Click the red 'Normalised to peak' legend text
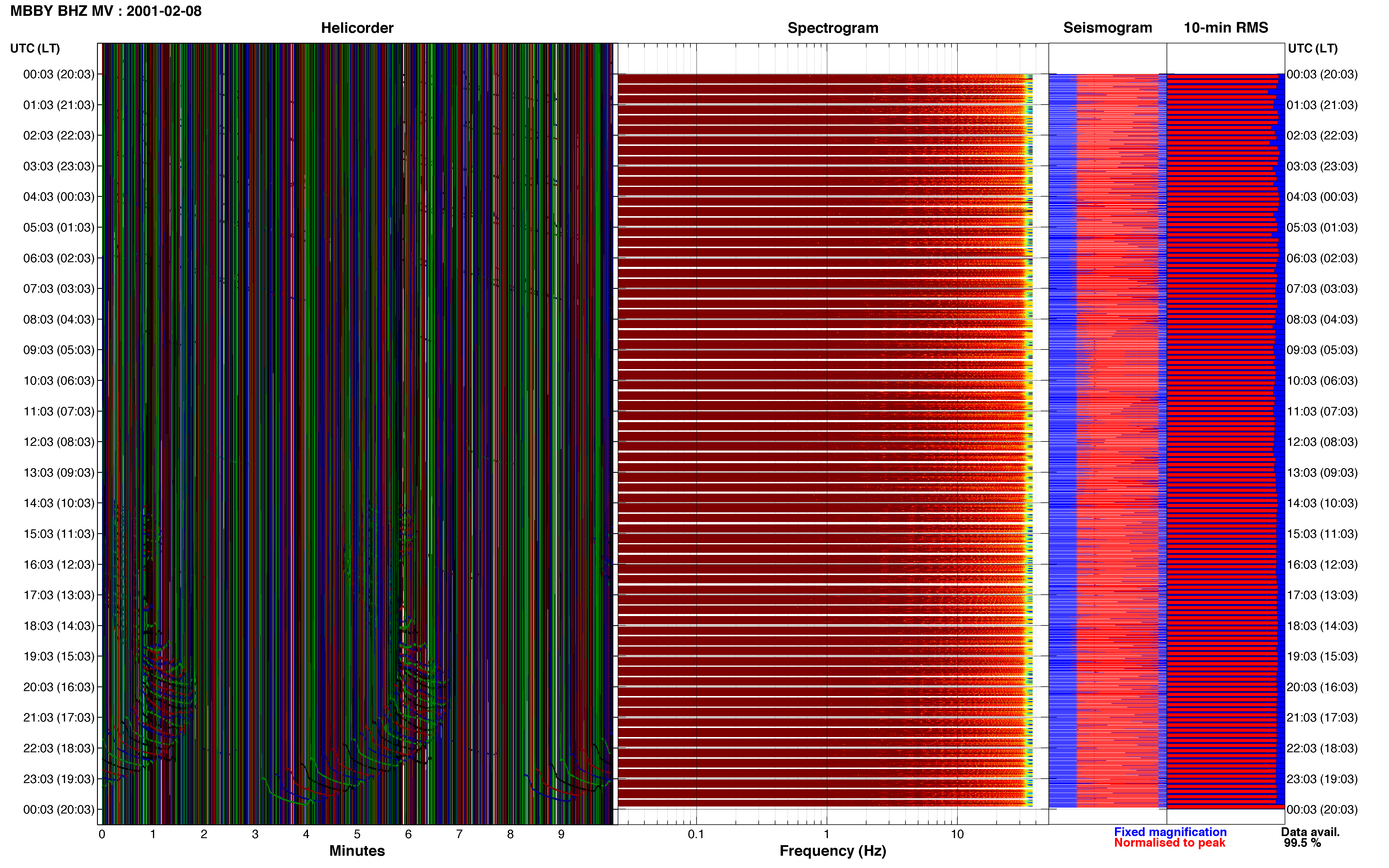 1170,843
